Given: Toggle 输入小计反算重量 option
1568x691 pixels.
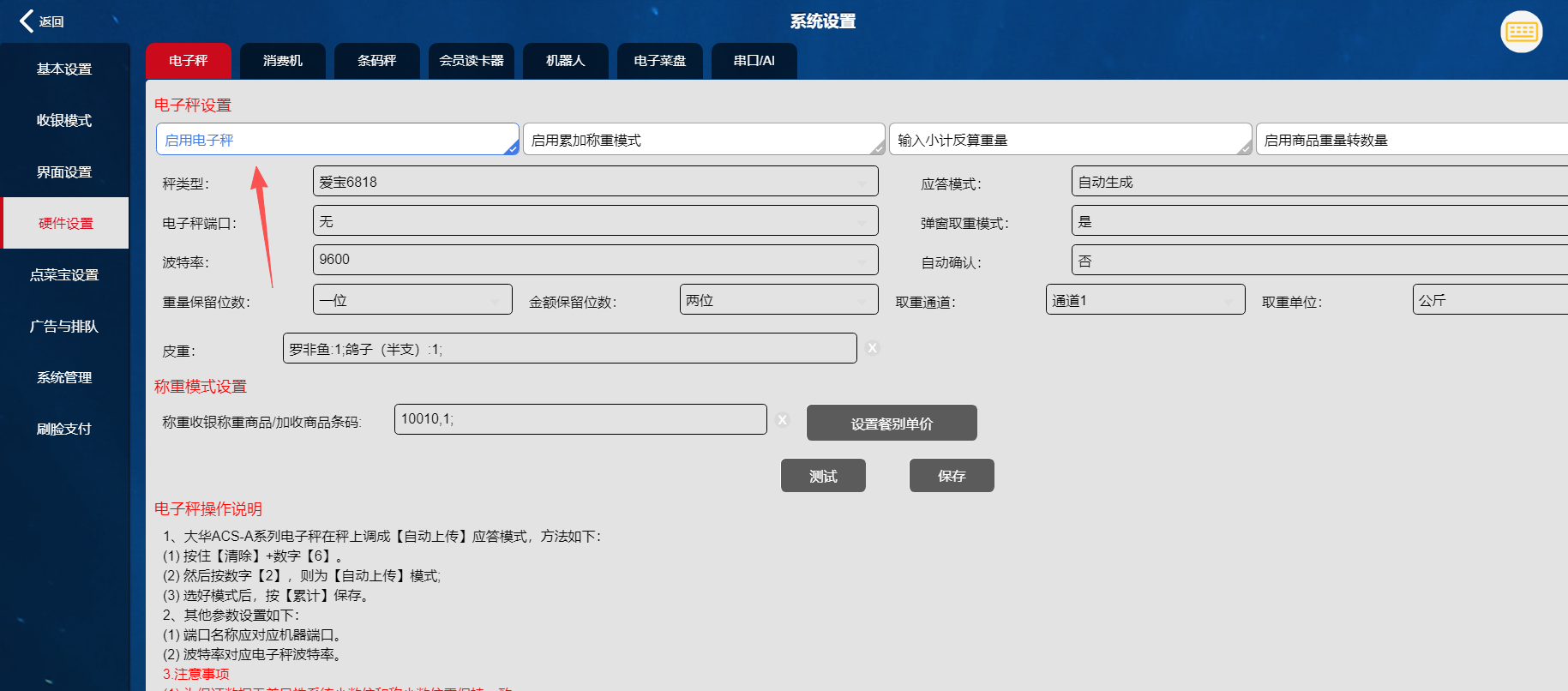Looking at the screenshot, I should pos(1070,140).
